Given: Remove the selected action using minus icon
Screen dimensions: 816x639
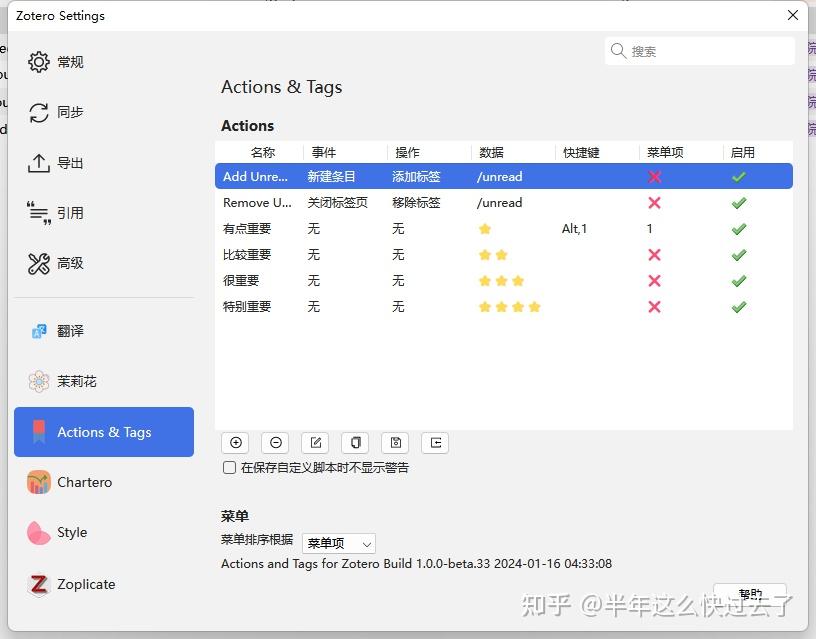Looking at the screenshot, I should pyautogui.click(x=275, y=442).
